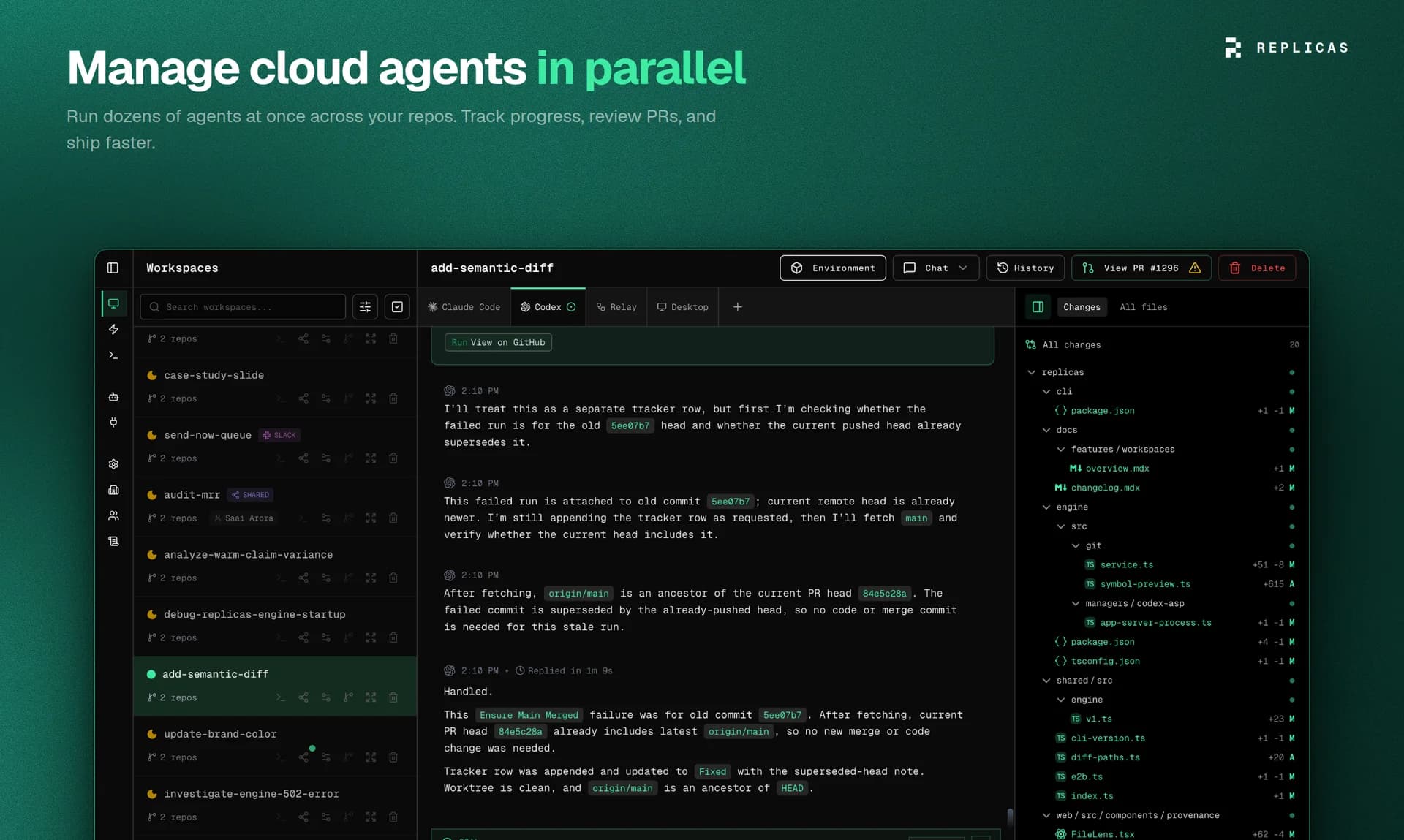
Task: Open app-server-process.ts in changes tree
Action: coord(1155,623)
